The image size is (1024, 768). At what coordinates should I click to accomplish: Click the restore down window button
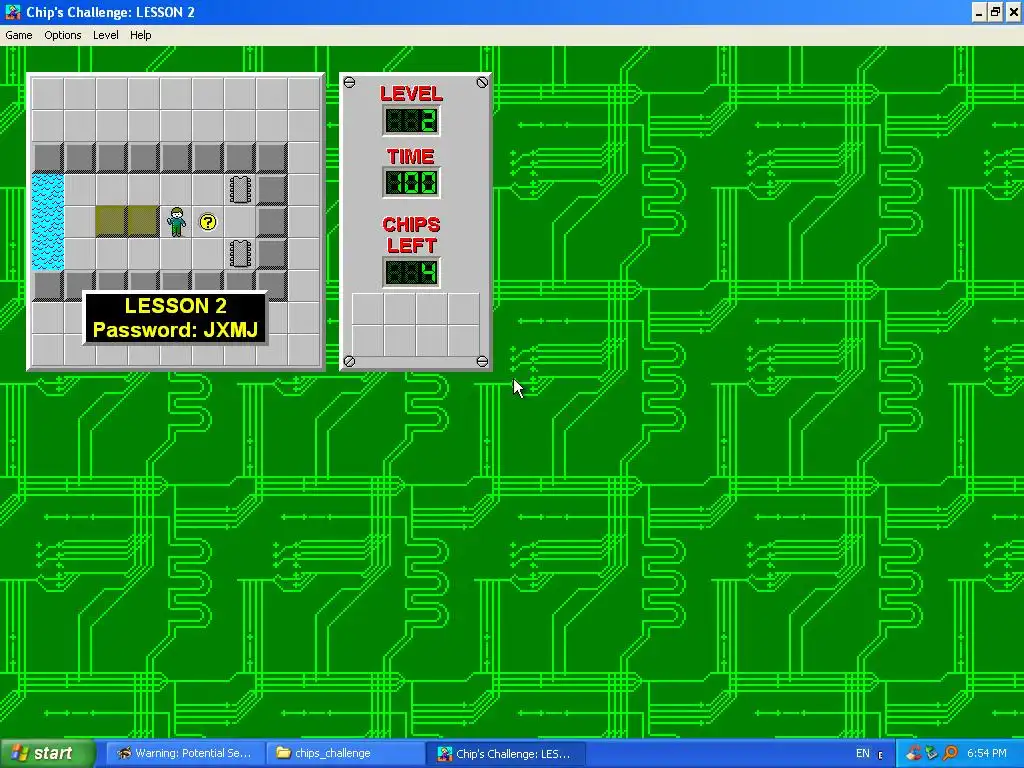coord(995,12)
